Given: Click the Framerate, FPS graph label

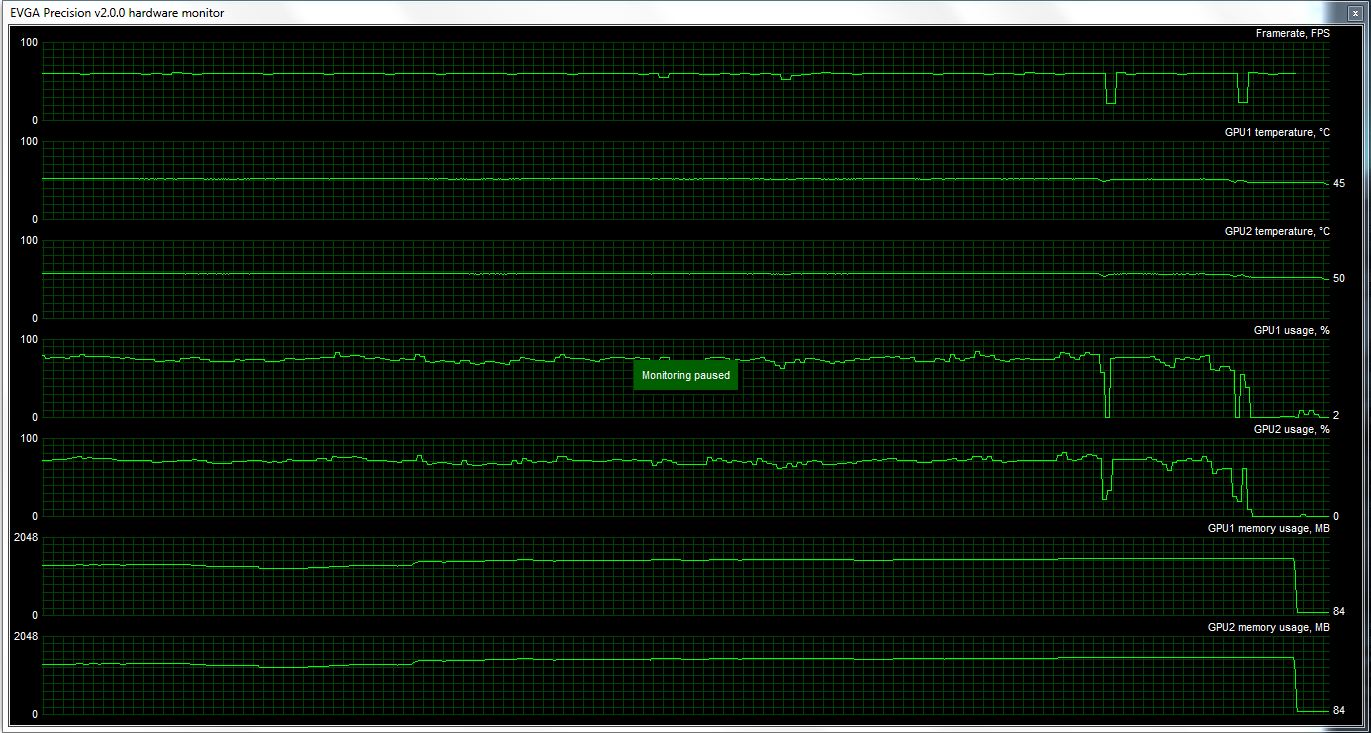Looking at the screenshot, I should pyautogui.click(x=1292, y=33).
